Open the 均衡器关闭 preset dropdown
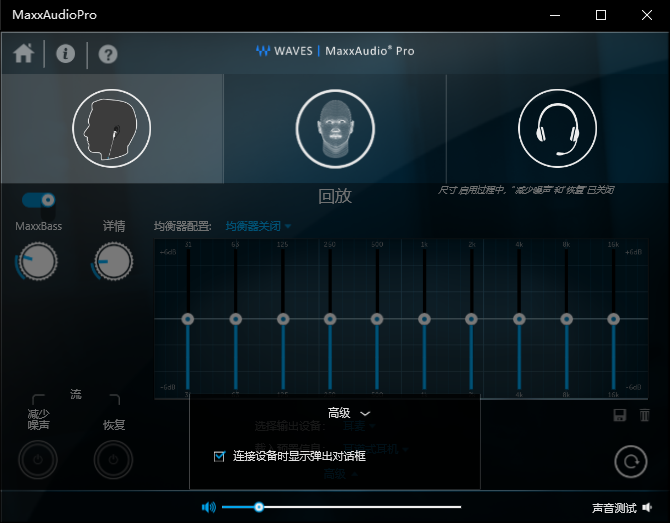Image resolution: width=670 pixels, height=523 pixels. click(258, 226)
